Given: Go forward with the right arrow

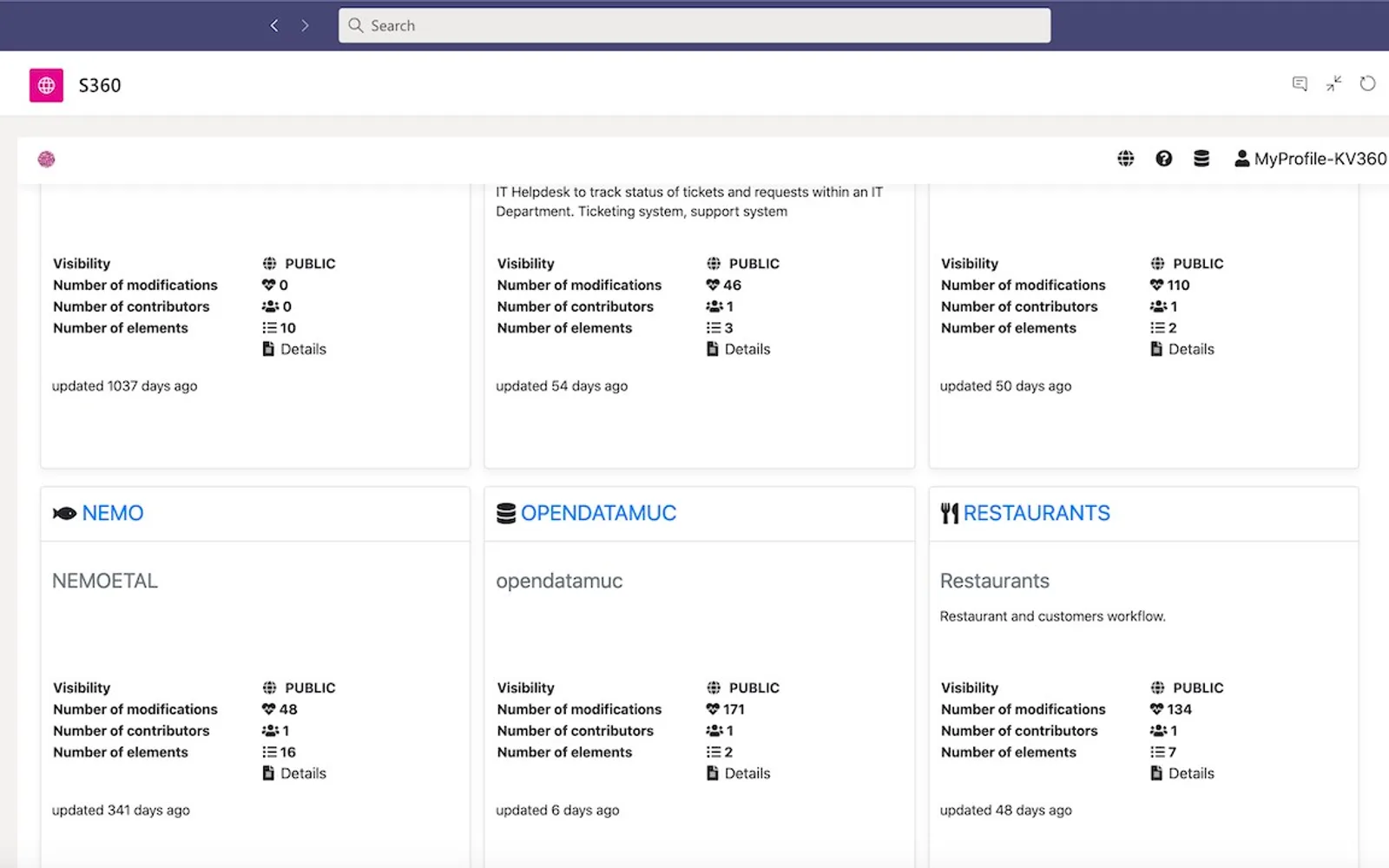Looking at the screenshot, I should (305, 26).
